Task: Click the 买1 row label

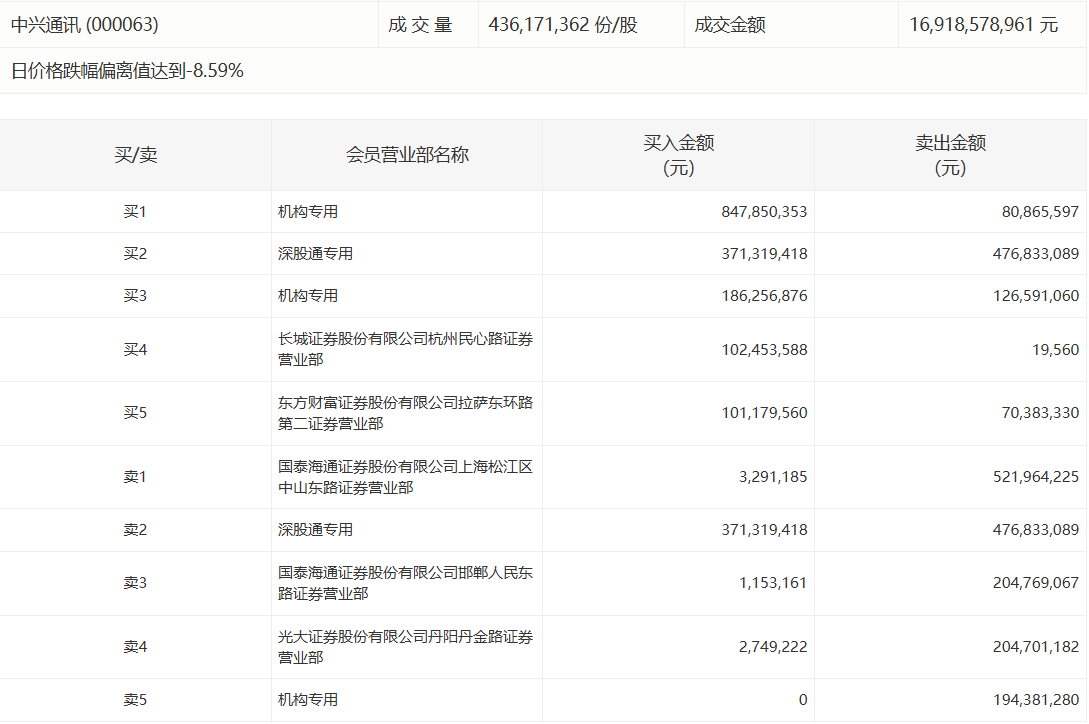Action: [135, 212]
